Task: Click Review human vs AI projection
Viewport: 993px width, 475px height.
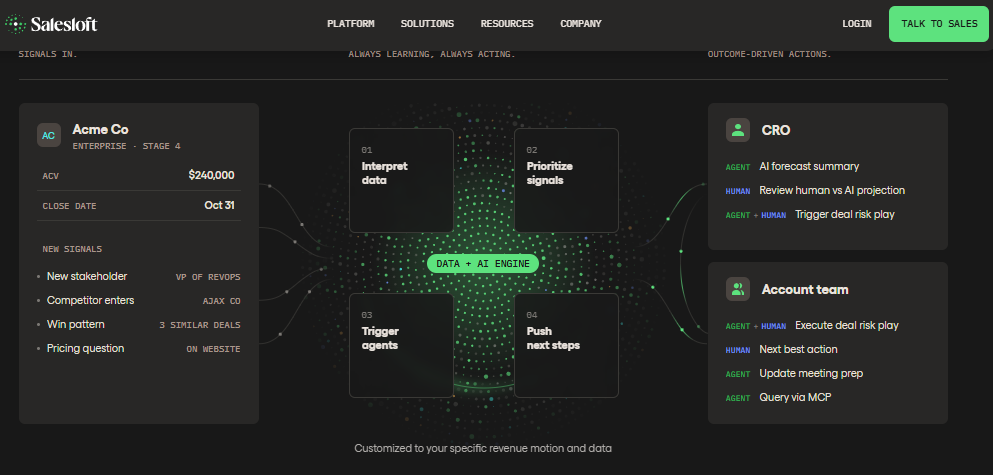Action: click(832, 191)
